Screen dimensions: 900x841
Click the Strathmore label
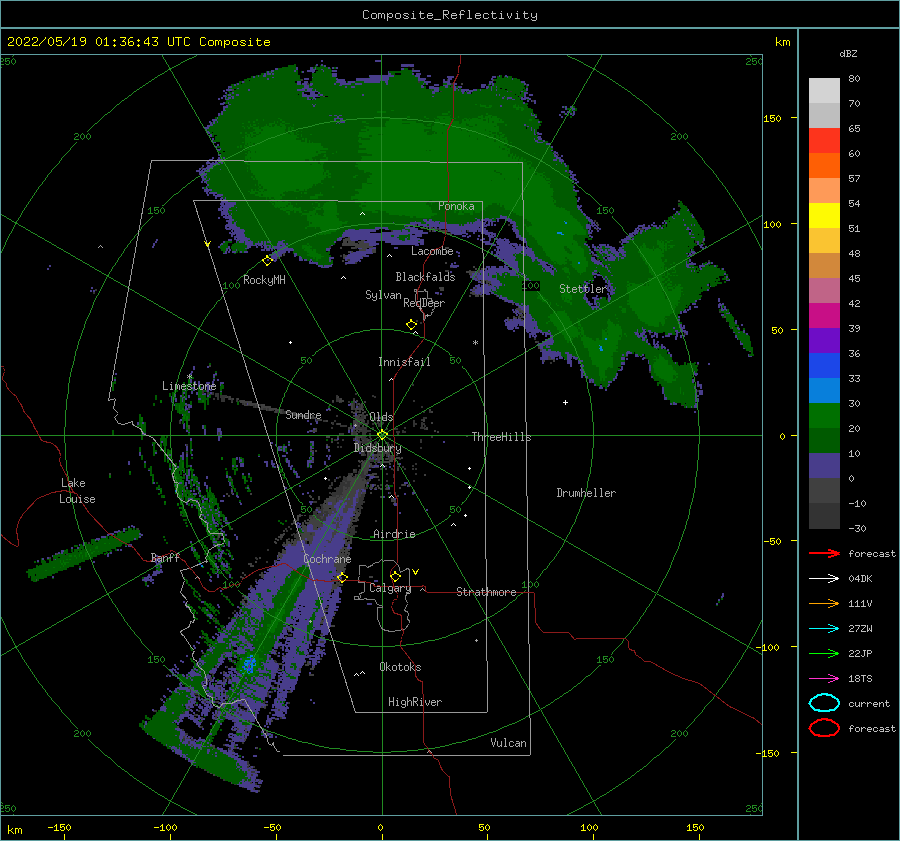[487, 592]
